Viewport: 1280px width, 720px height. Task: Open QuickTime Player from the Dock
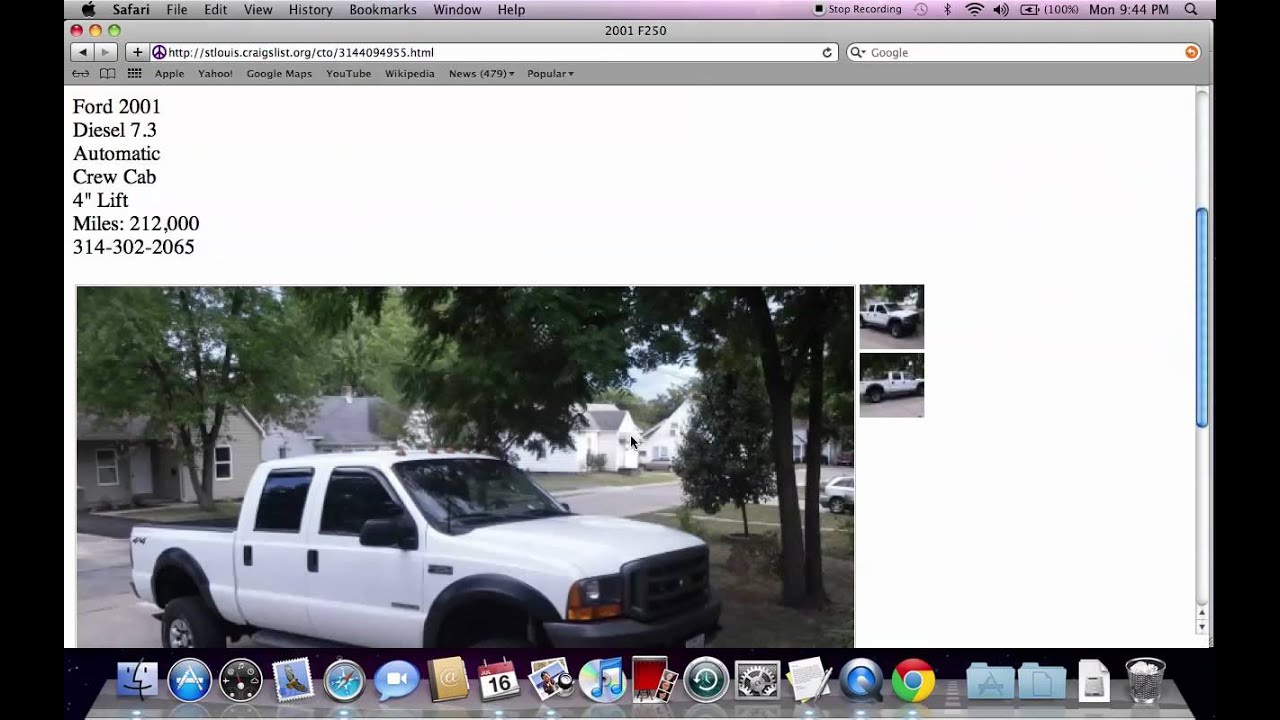point(861,681)
